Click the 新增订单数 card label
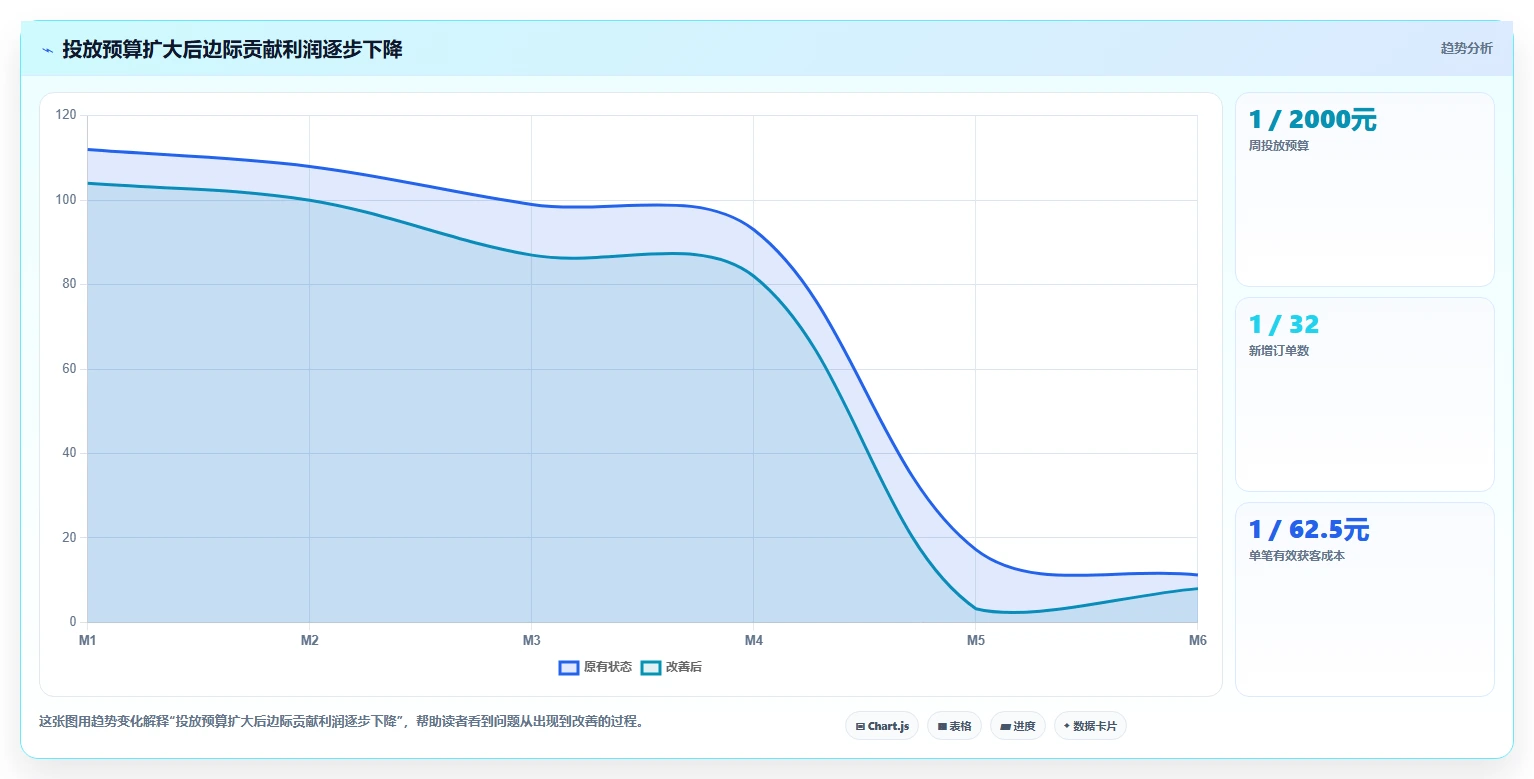Image resolution: width=1534 pixels, height=779 pixels. click(x=1278, y=351)
